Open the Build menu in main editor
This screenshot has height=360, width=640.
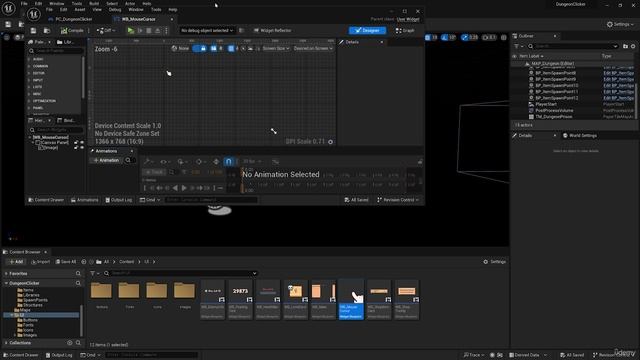point(94,3)
